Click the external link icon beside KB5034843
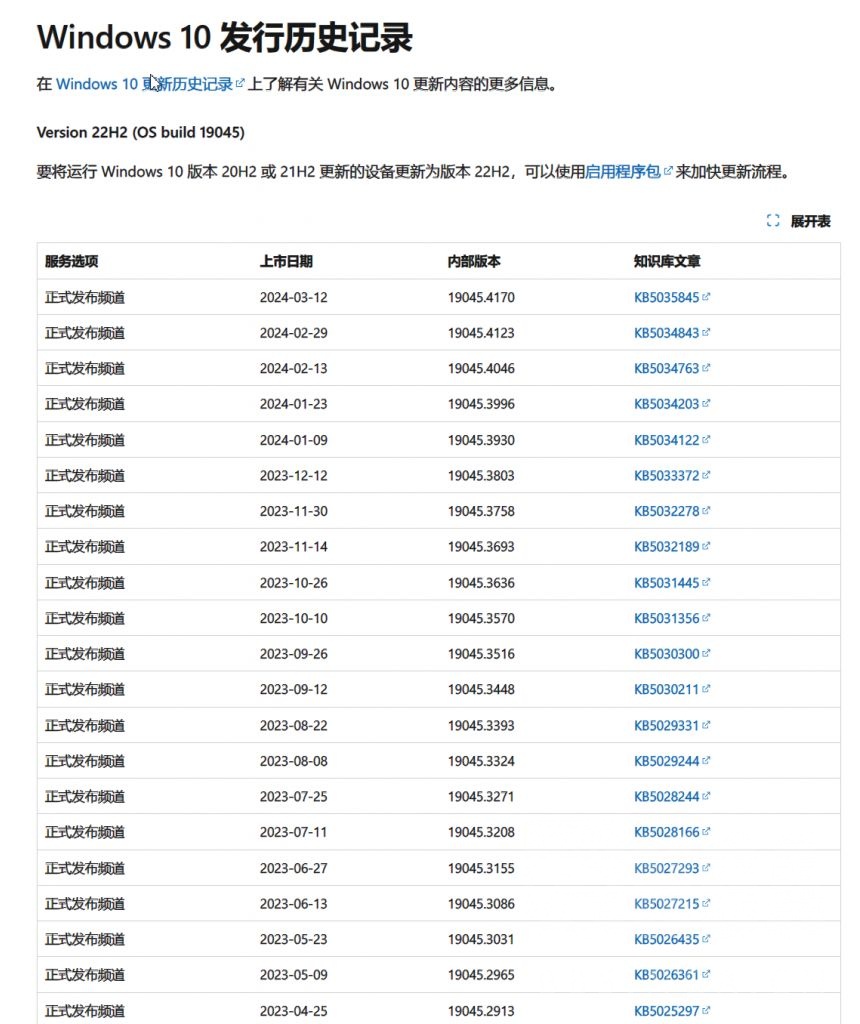860x1024 pixels. 707,332
